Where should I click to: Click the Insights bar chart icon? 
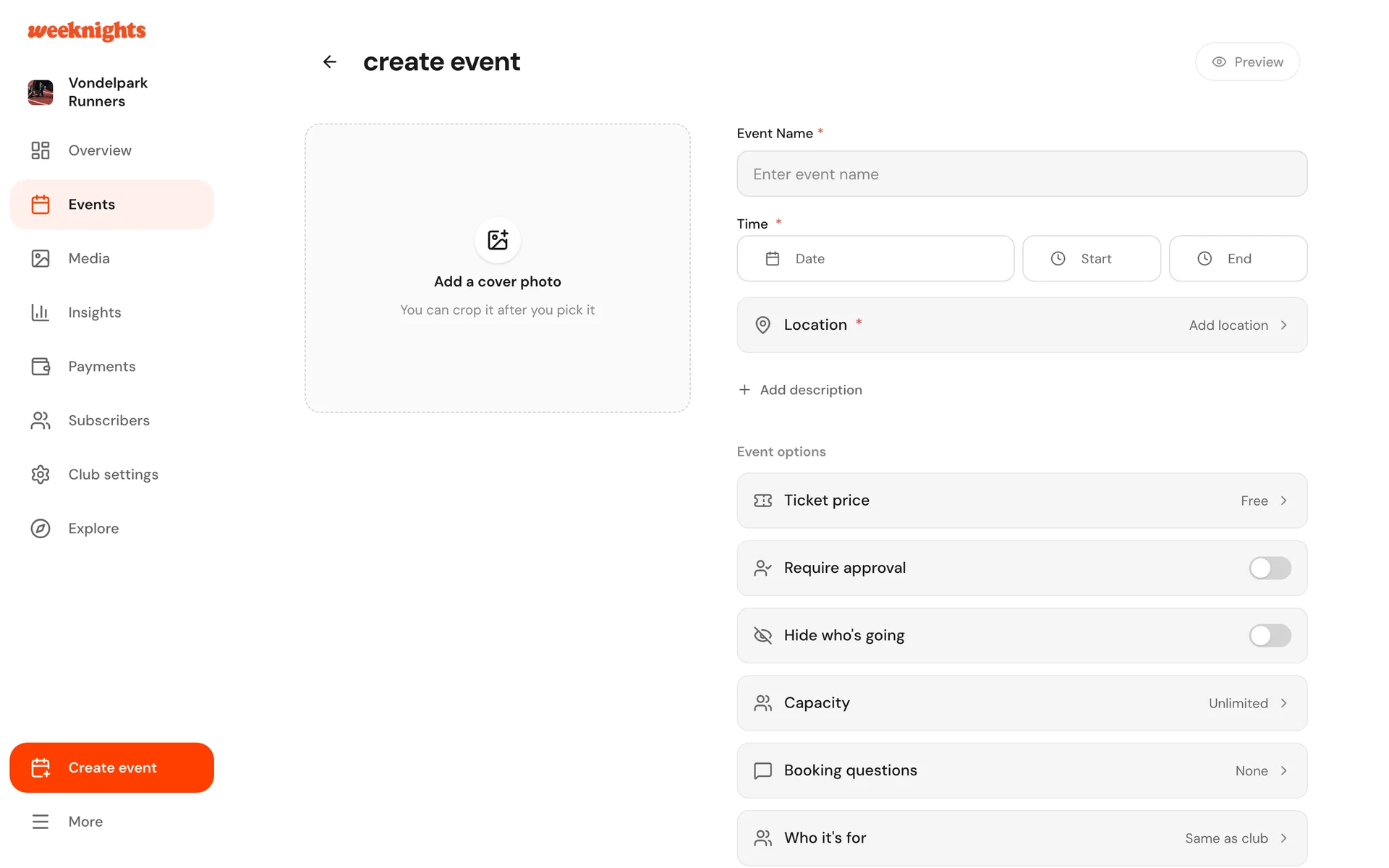(x=41, y=312)
